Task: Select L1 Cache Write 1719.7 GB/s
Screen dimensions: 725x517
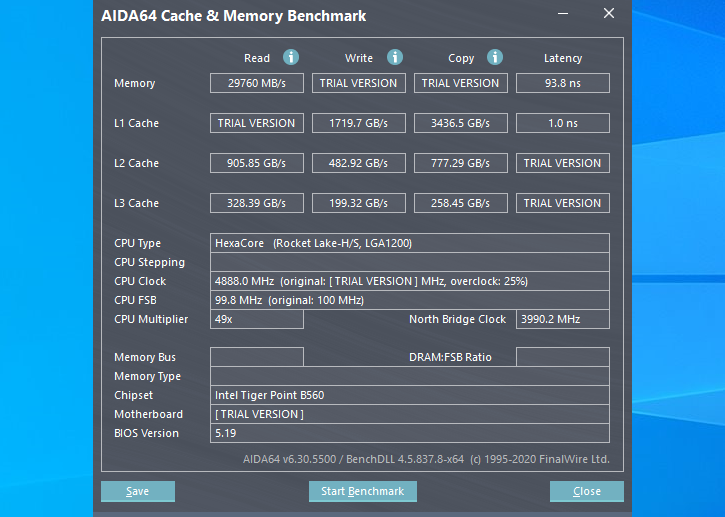Action: pyautogui.click(x=359, y=123)
